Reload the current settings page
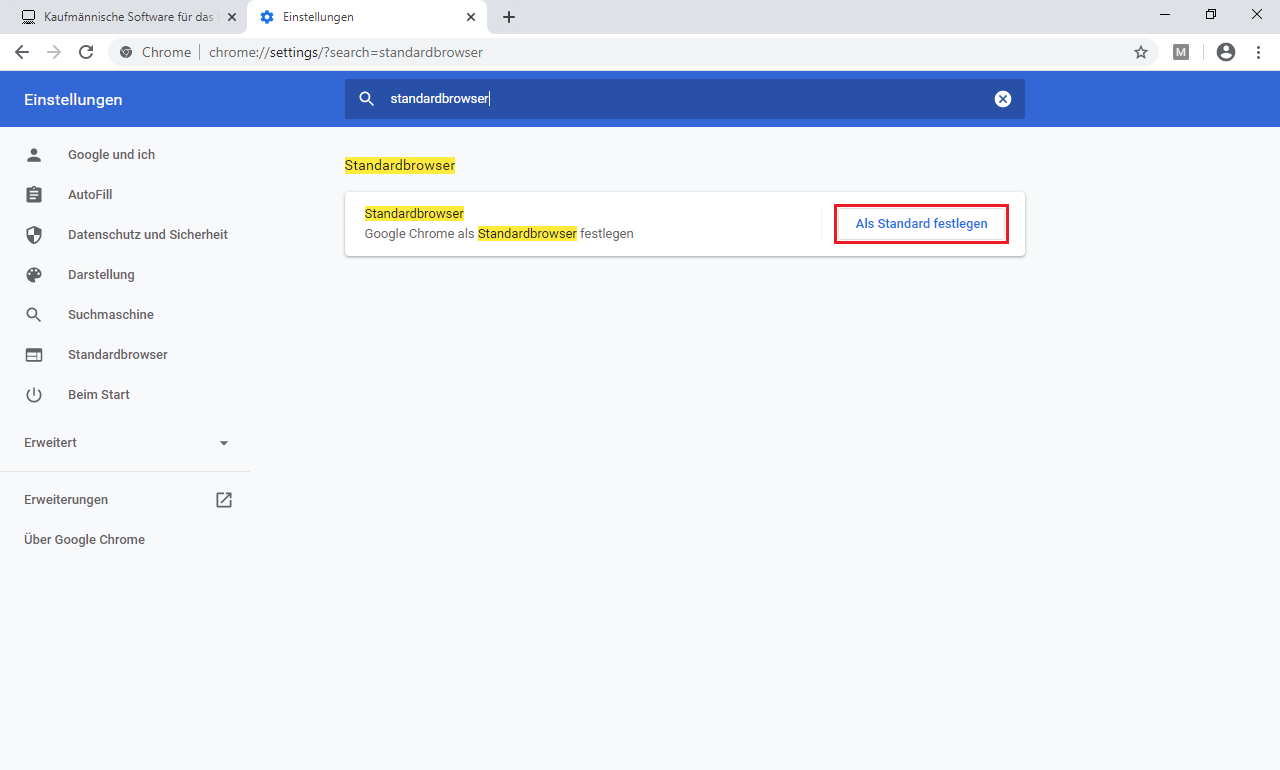Screen dimensions: 1280x770 (86, 52)
